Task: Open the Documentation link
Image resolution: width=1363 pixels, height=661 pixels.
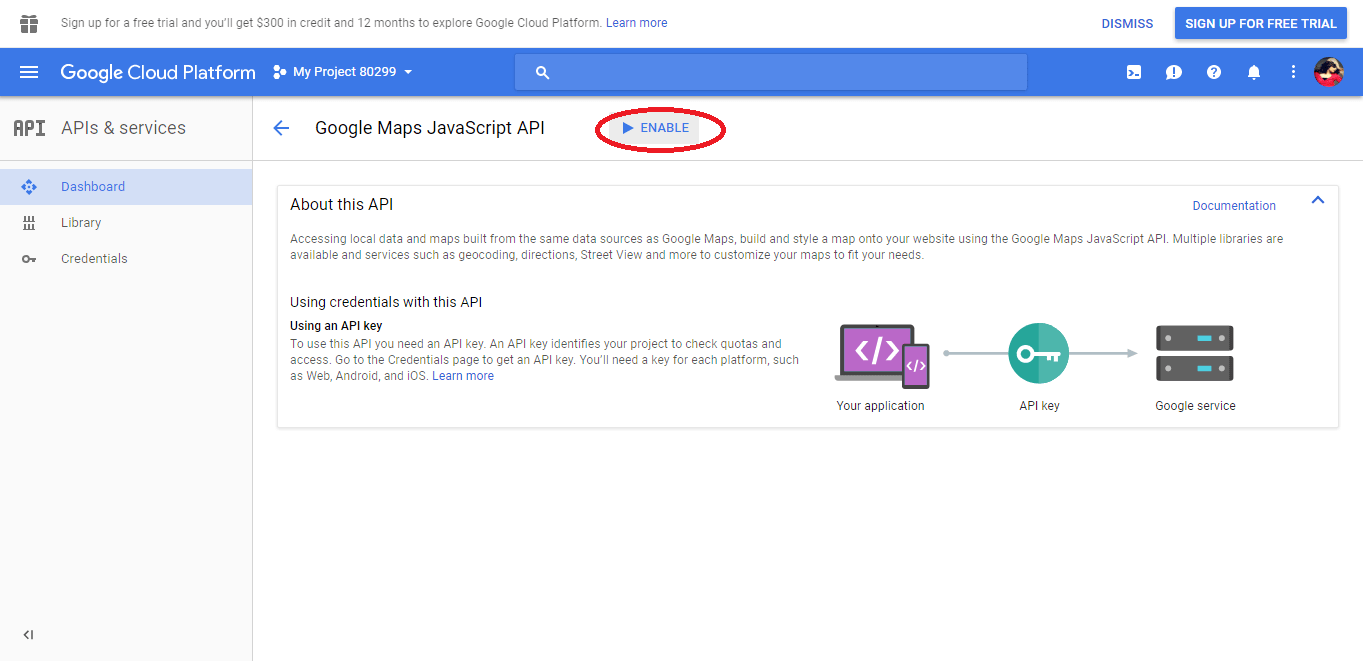Action: [x=1234, y=206]
